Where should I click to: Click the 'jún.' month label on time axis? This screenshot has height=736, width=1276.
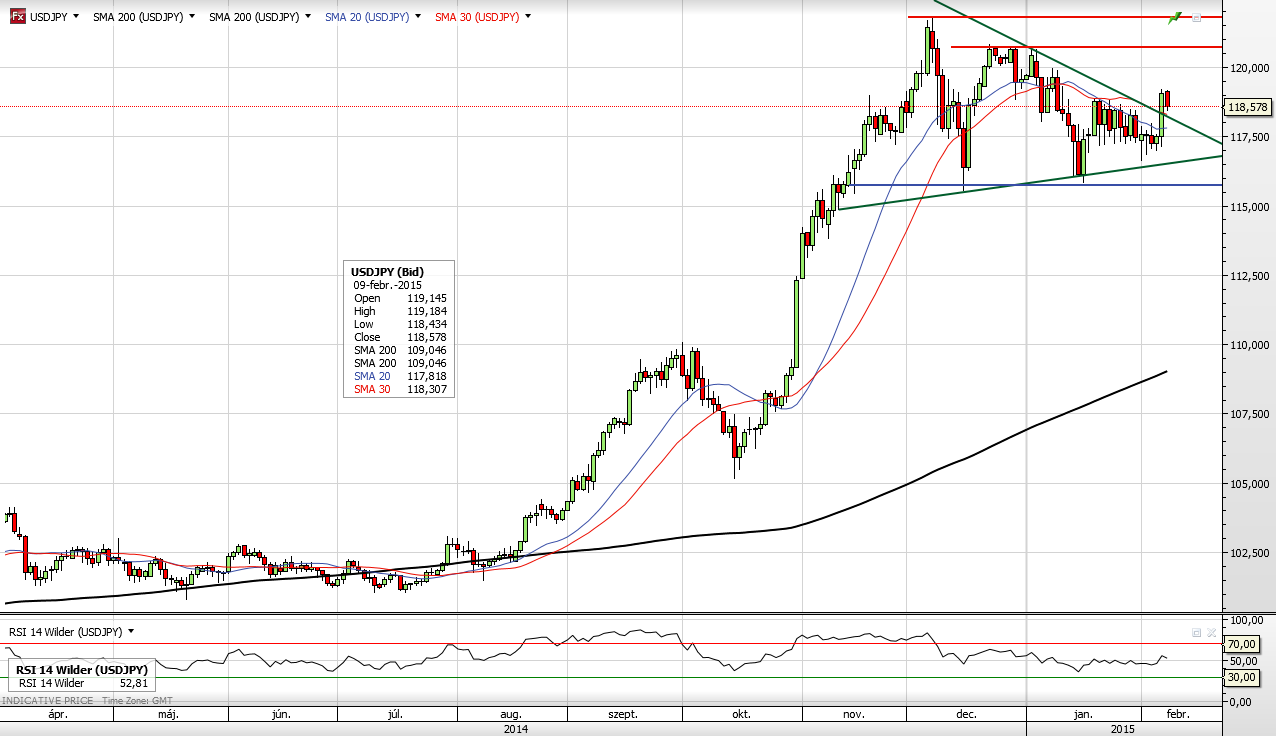pyautogui.click(x=282, y=715)
